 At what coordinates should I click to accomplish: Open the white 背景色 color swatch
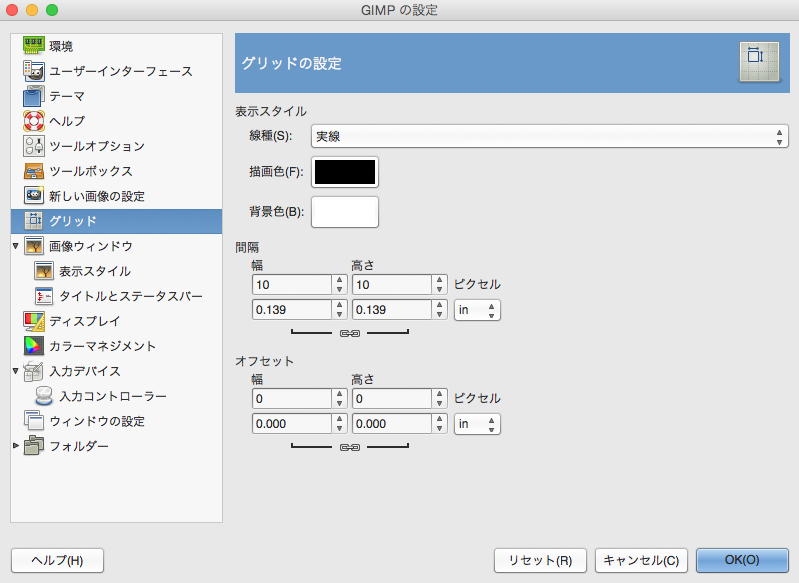click(345, 212)
